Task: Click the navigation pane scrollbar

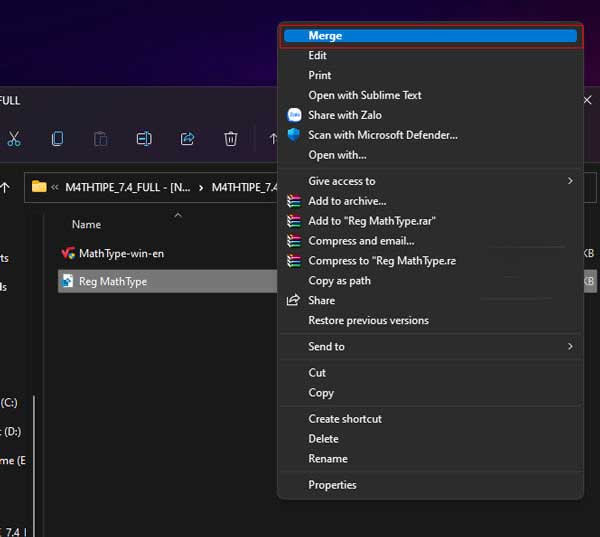Action: 34,465
